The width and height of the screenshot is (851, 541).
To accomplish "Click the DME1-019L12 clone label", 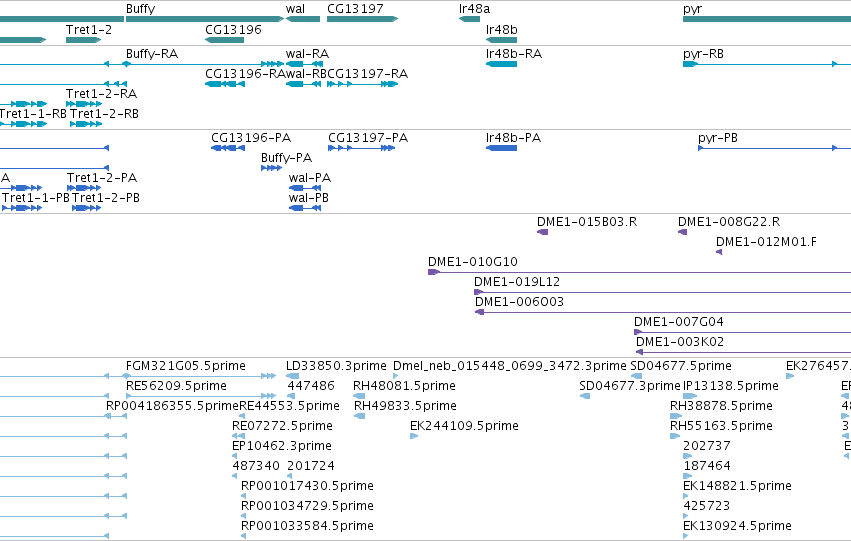I will [517, 282].
